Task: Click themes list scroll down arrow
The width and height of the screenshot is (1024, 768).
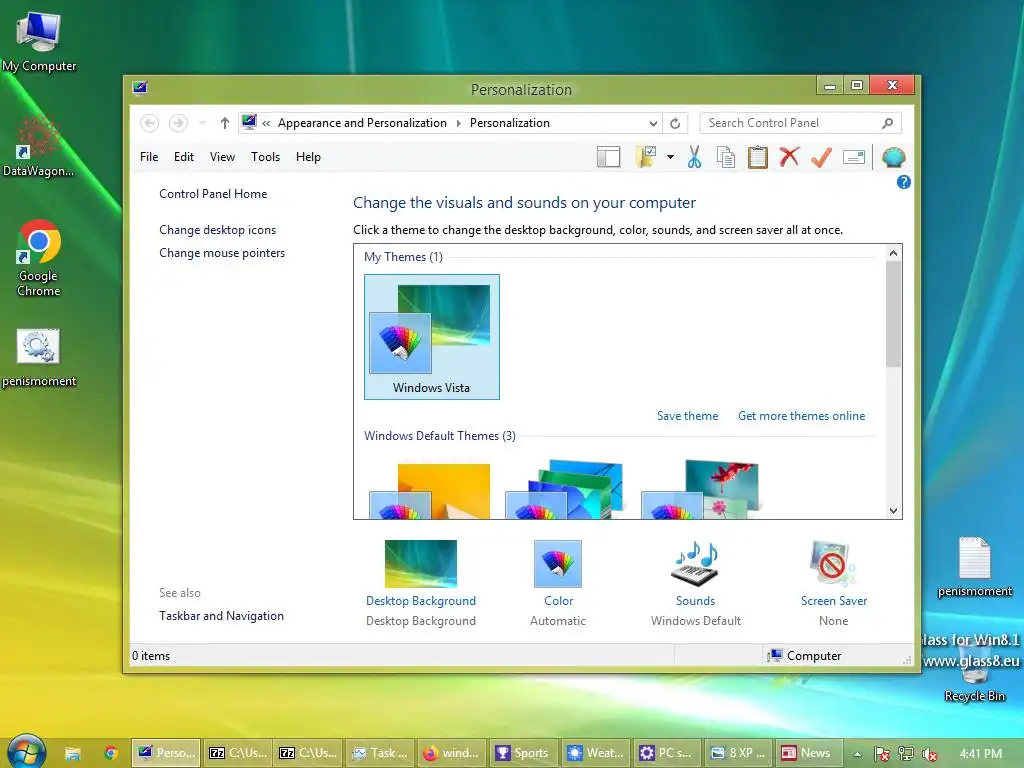Action: click(x=893, y=511)
